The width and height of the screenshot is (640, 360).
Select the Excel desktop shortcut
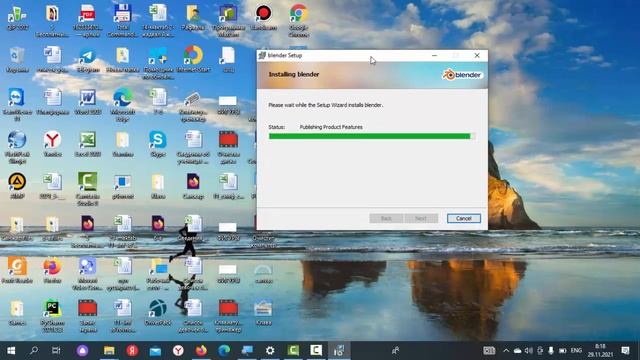click(x=88, y=144)
